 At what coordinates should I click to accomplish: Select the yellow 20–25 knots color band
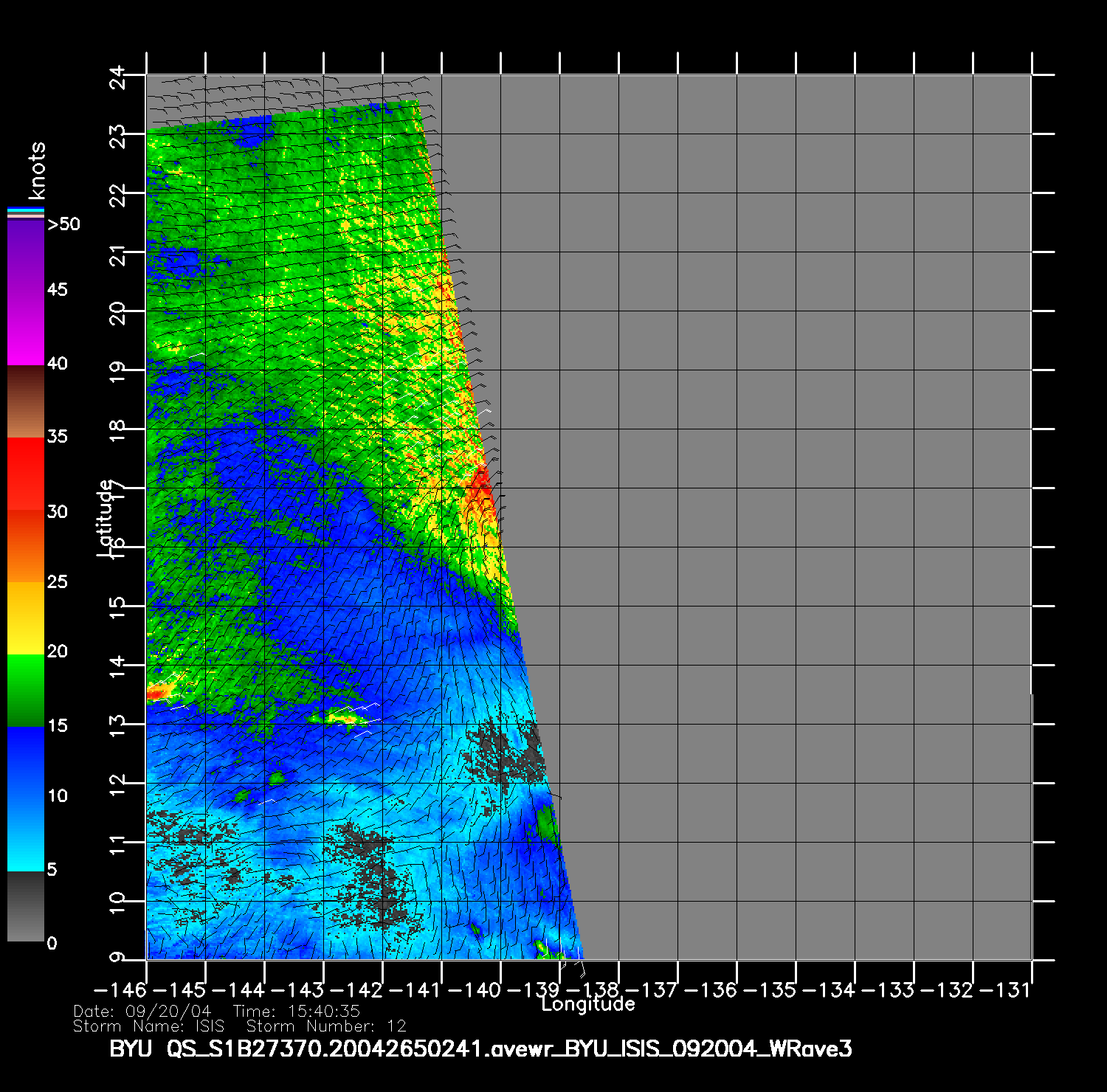pyautogui.click(x=25, y=618)
